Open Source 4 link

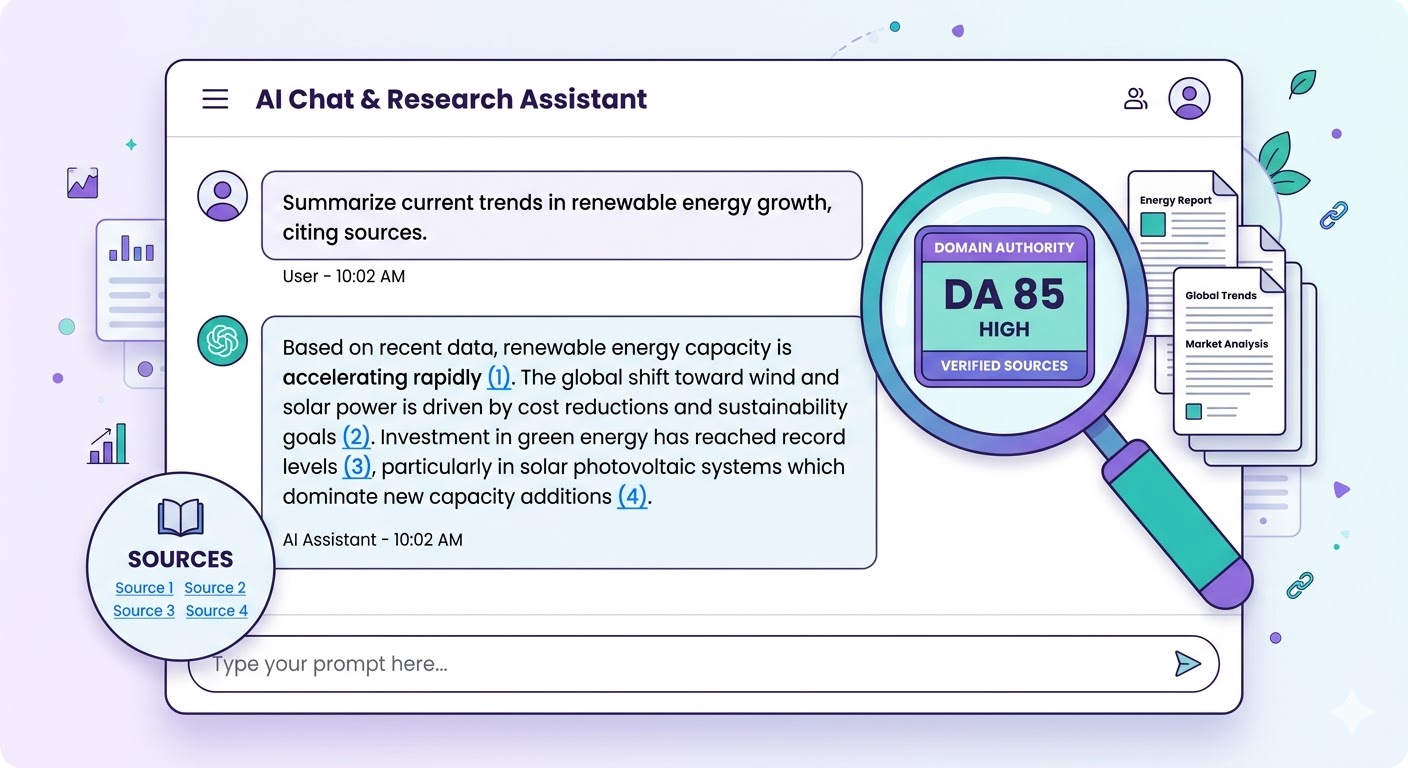[x=216, y=611]
